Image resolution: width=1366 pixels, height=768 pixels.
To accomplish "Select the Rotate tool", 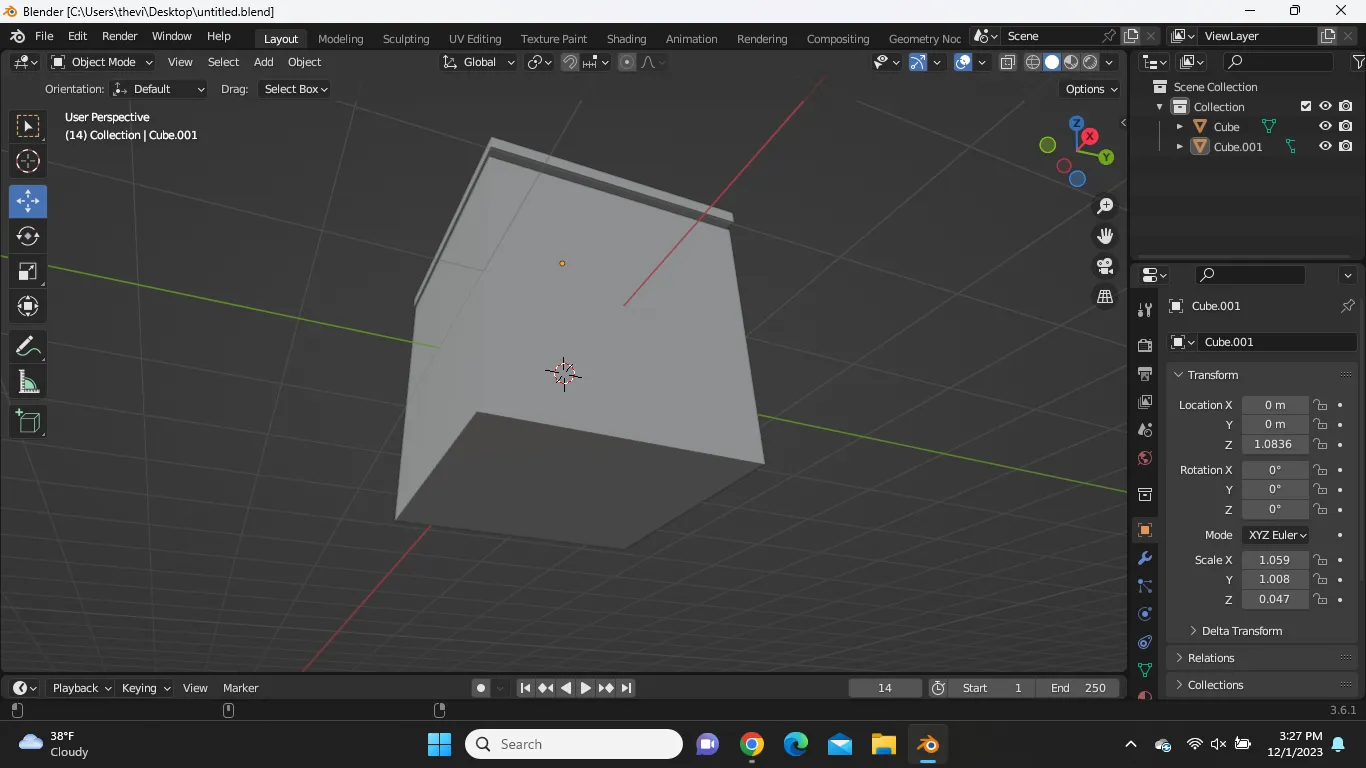I will (x=28, y=236).
